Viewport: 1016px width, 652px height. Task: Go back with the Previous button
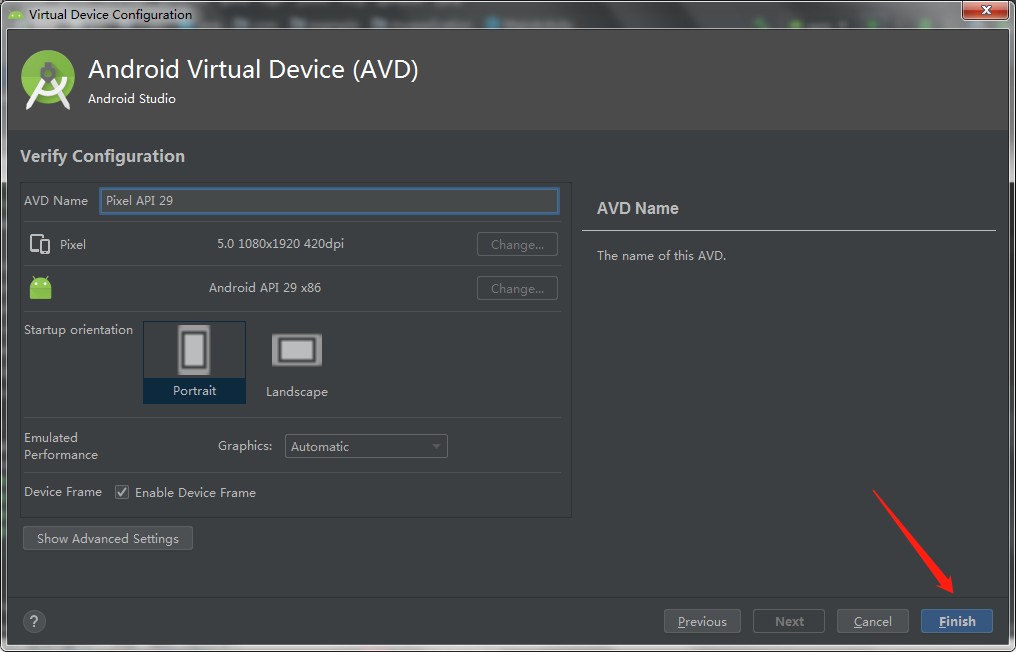pos(702,622)
